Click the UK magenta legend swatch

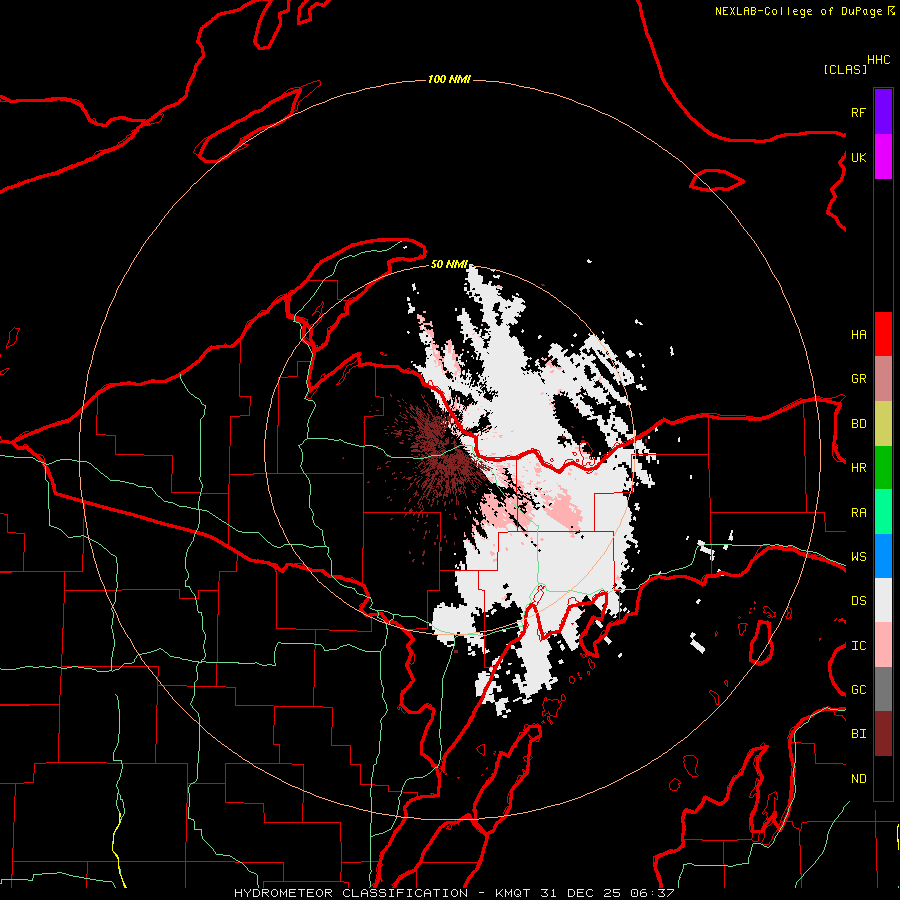[x=883, y=157]
